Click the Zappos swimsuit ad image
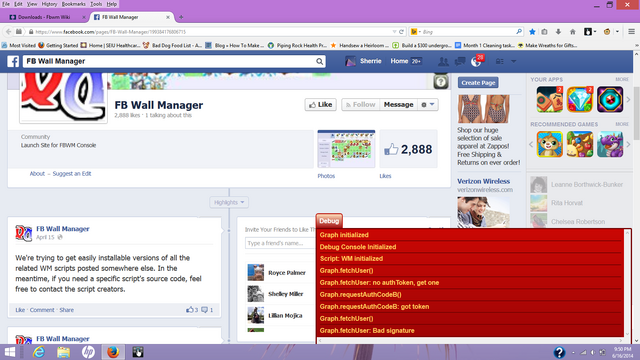640x360 pixels. [x=483, y=109]
